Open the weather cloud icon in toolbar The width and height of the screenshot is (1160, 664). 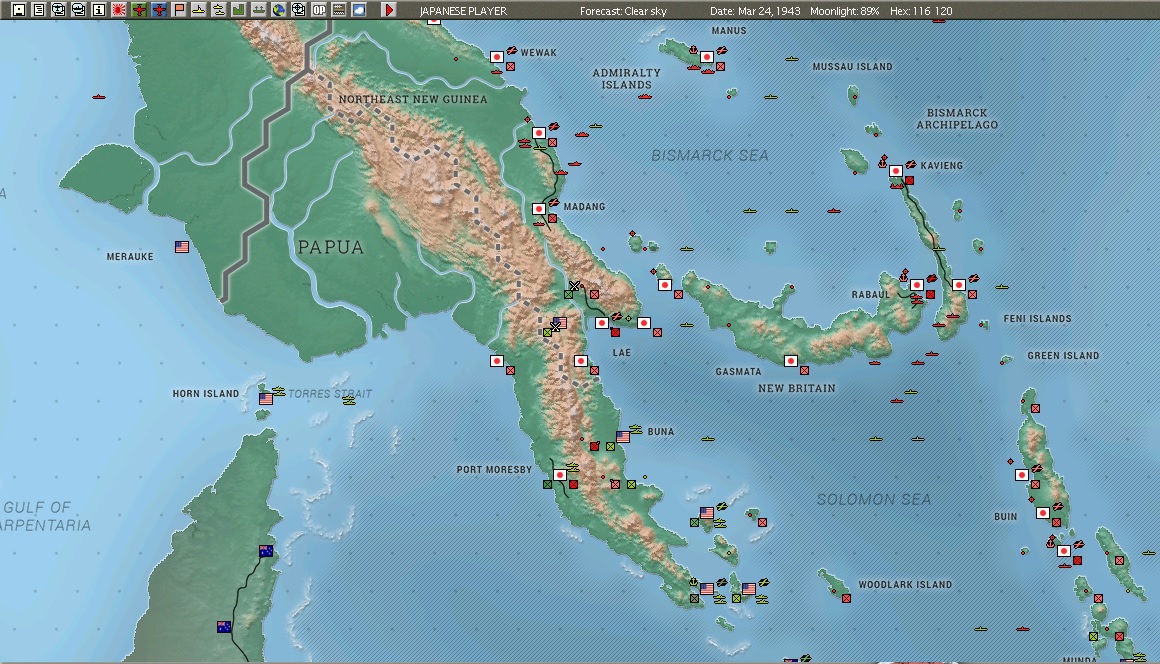[358, 10]
